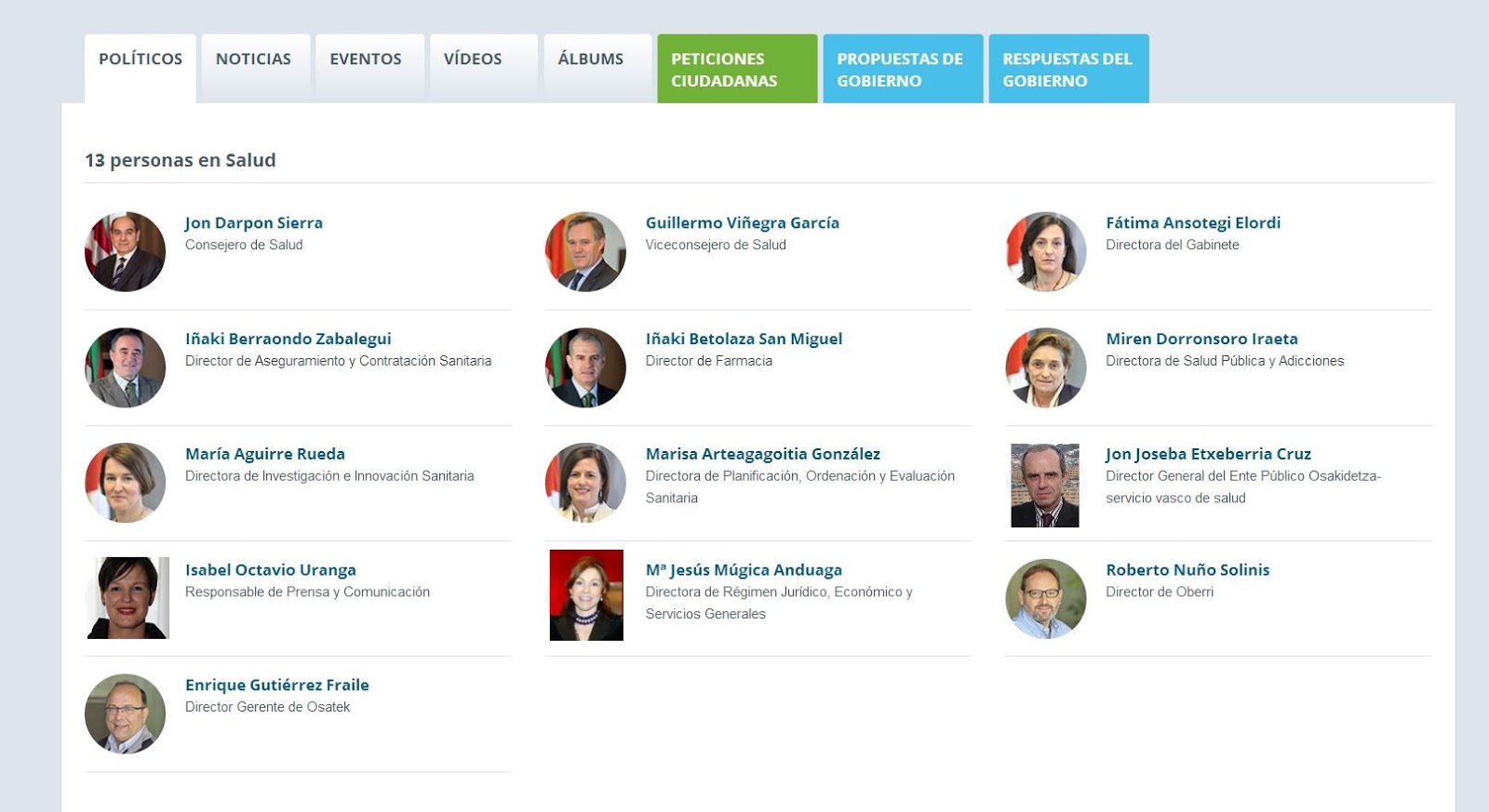Open Guillermo Viñegra García's photo thumbnail

[x=585, y=252]
